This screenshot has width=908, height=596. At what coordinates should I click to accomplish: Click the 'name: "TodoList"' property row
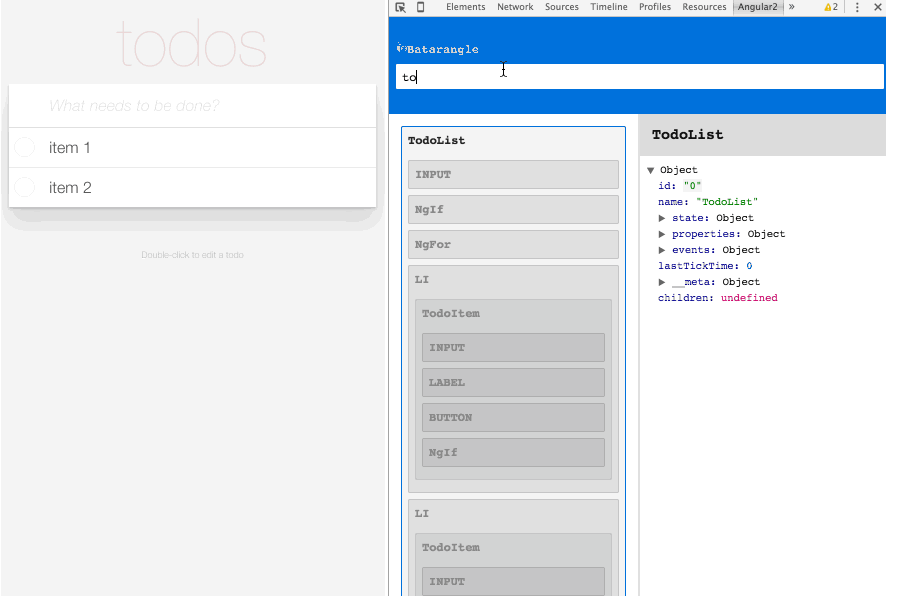coord(708,202)
